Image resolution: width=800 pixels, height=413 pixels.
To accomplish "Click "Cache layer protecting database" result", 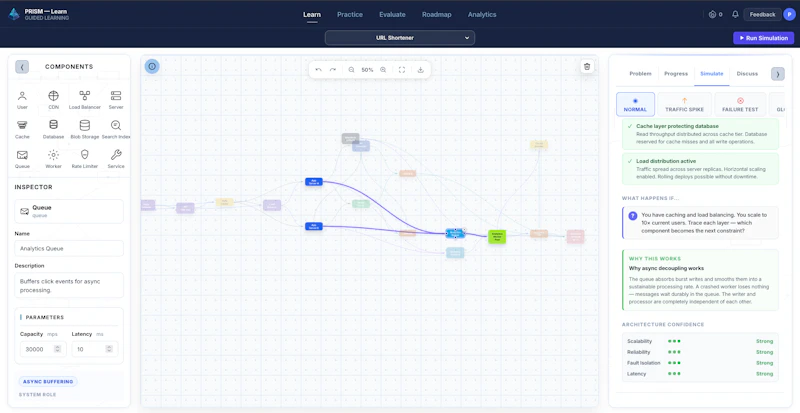I will [700, 134].
